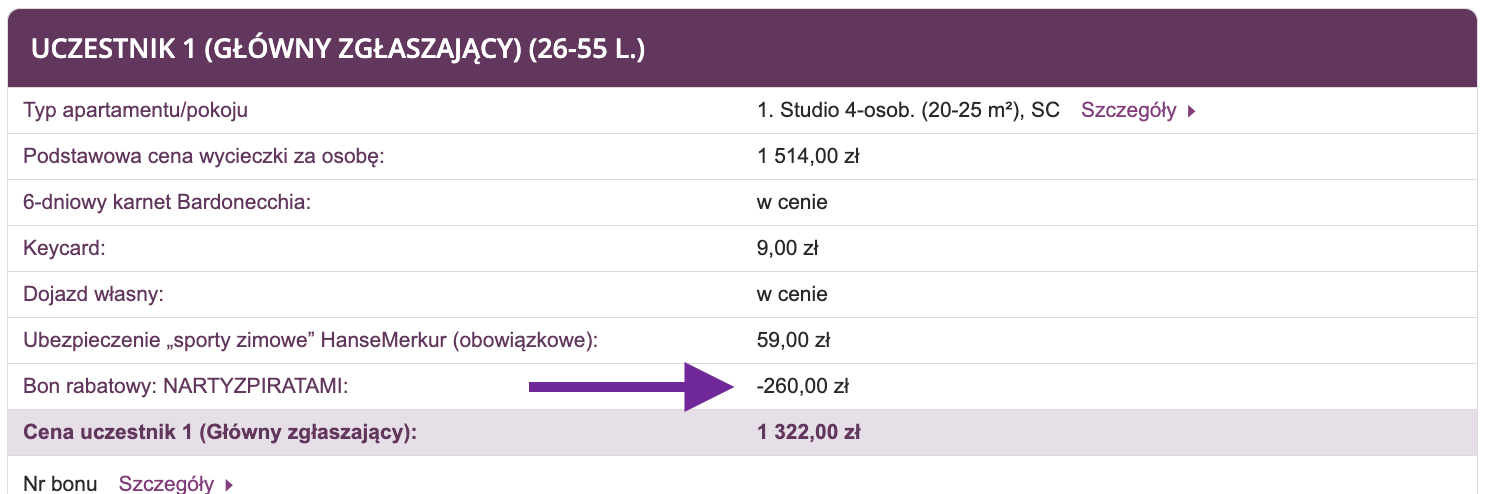Image resolution: width=1492 pixels, height=494 pixels.
Task: Select the HanseMerkur sporty zimowe insurance label
Action: pyautogui.click(x=310, y=341)
